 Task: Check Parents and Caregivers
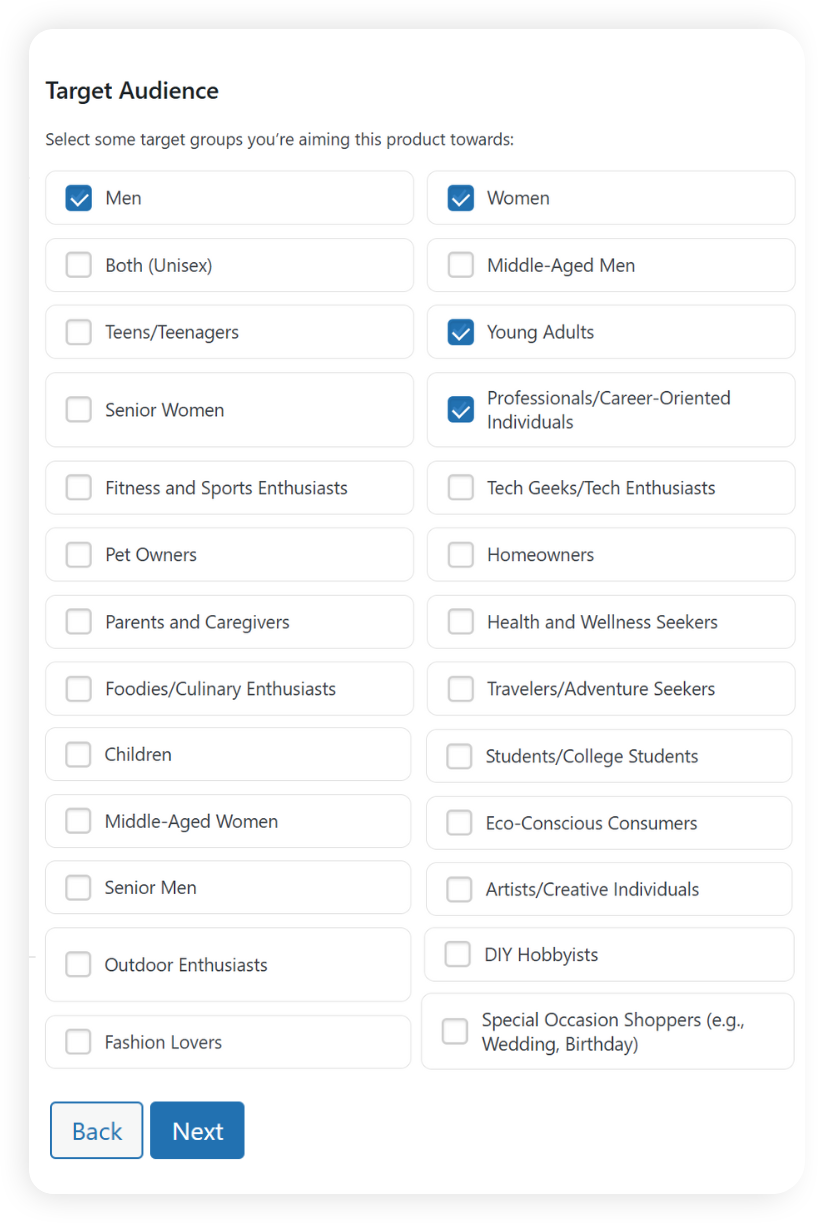(x=78, y=621)
